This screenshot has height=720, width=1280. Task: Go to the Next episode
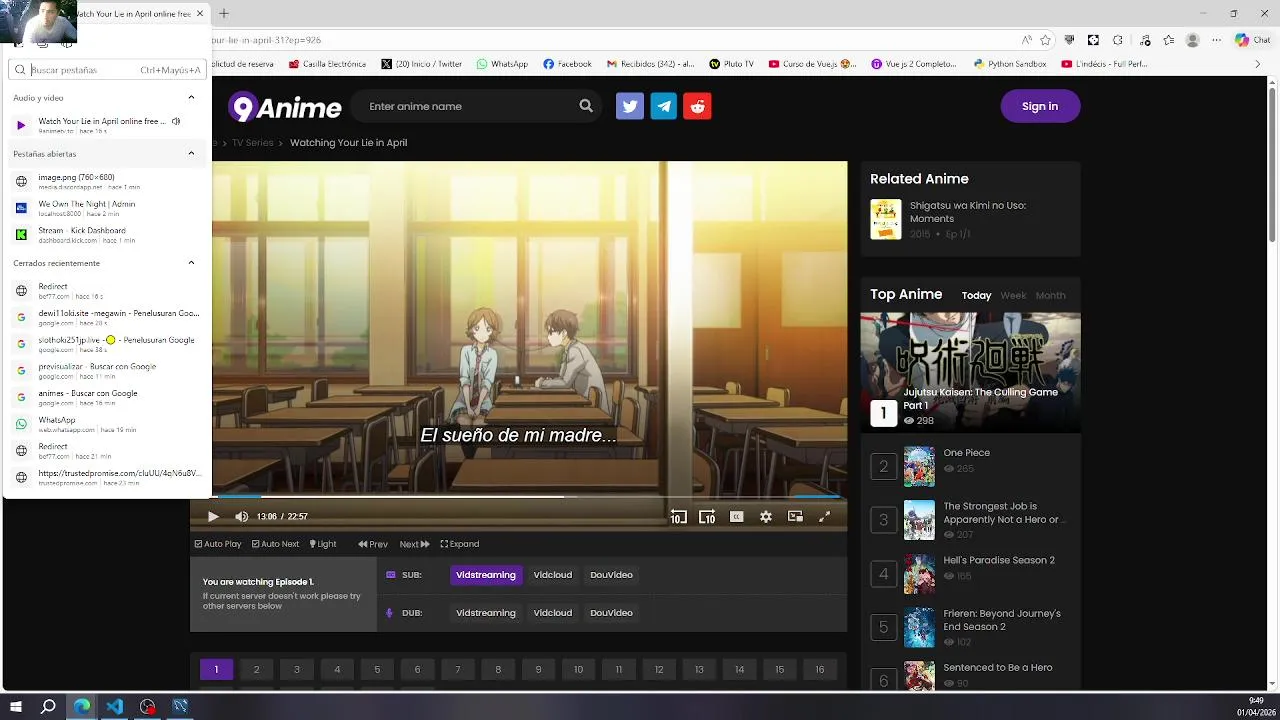pyautogui.click(x=414, y=544)
